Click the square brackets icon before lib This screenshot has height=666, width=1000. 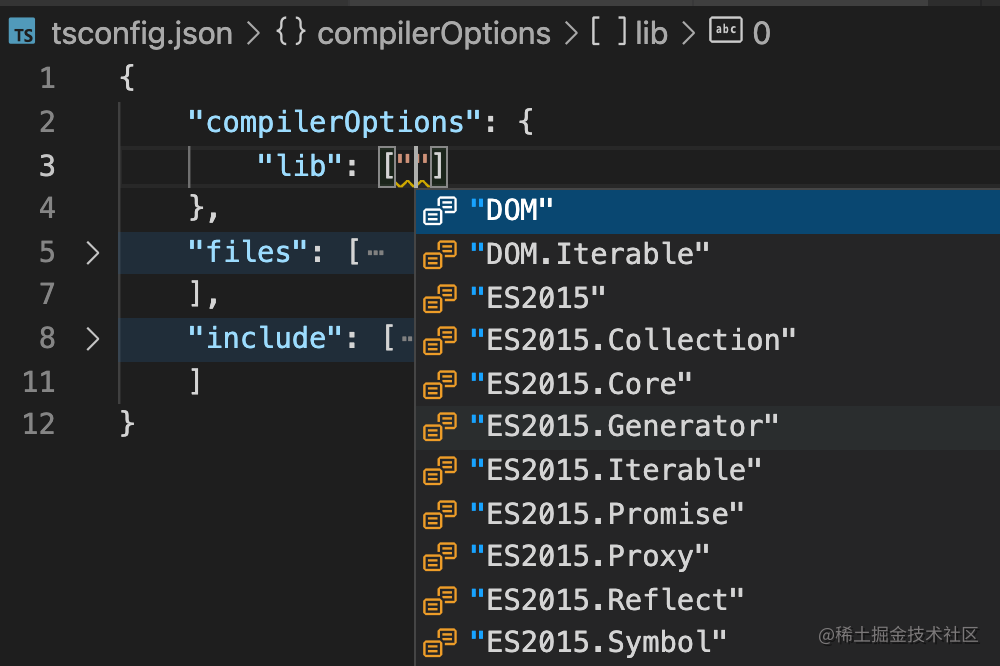609,33
